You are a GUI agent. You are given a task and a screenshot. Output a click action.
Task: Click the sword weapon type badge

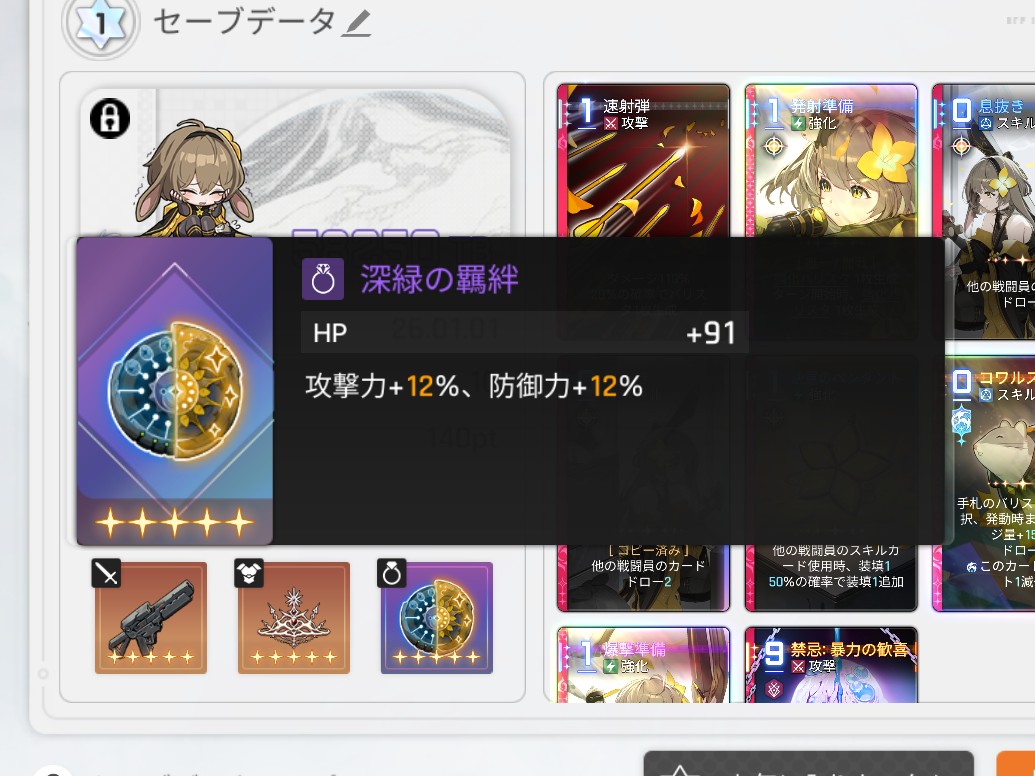[106, 573]
